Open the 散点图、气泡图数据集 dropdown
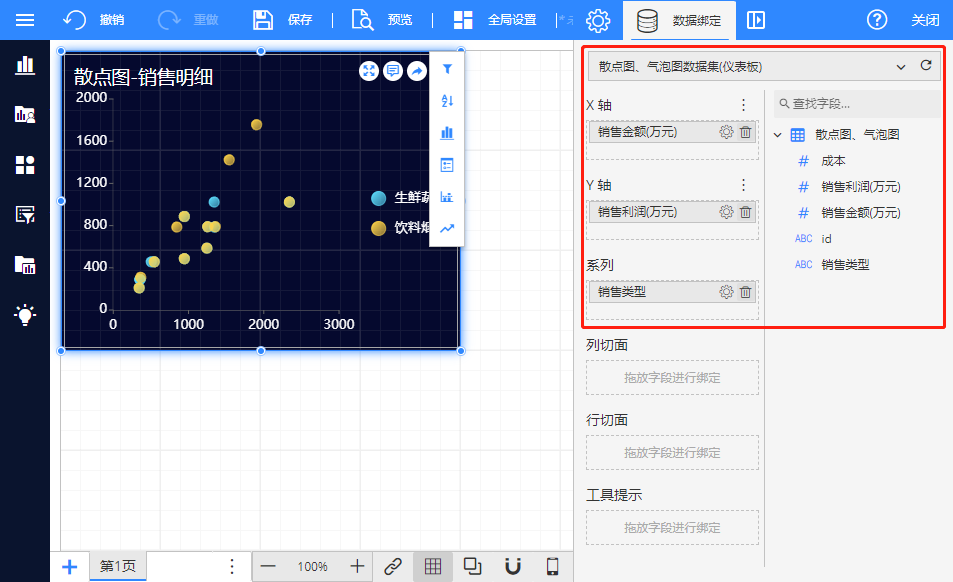The height and width of the screenshot is (582, 953). pos(751,66)
